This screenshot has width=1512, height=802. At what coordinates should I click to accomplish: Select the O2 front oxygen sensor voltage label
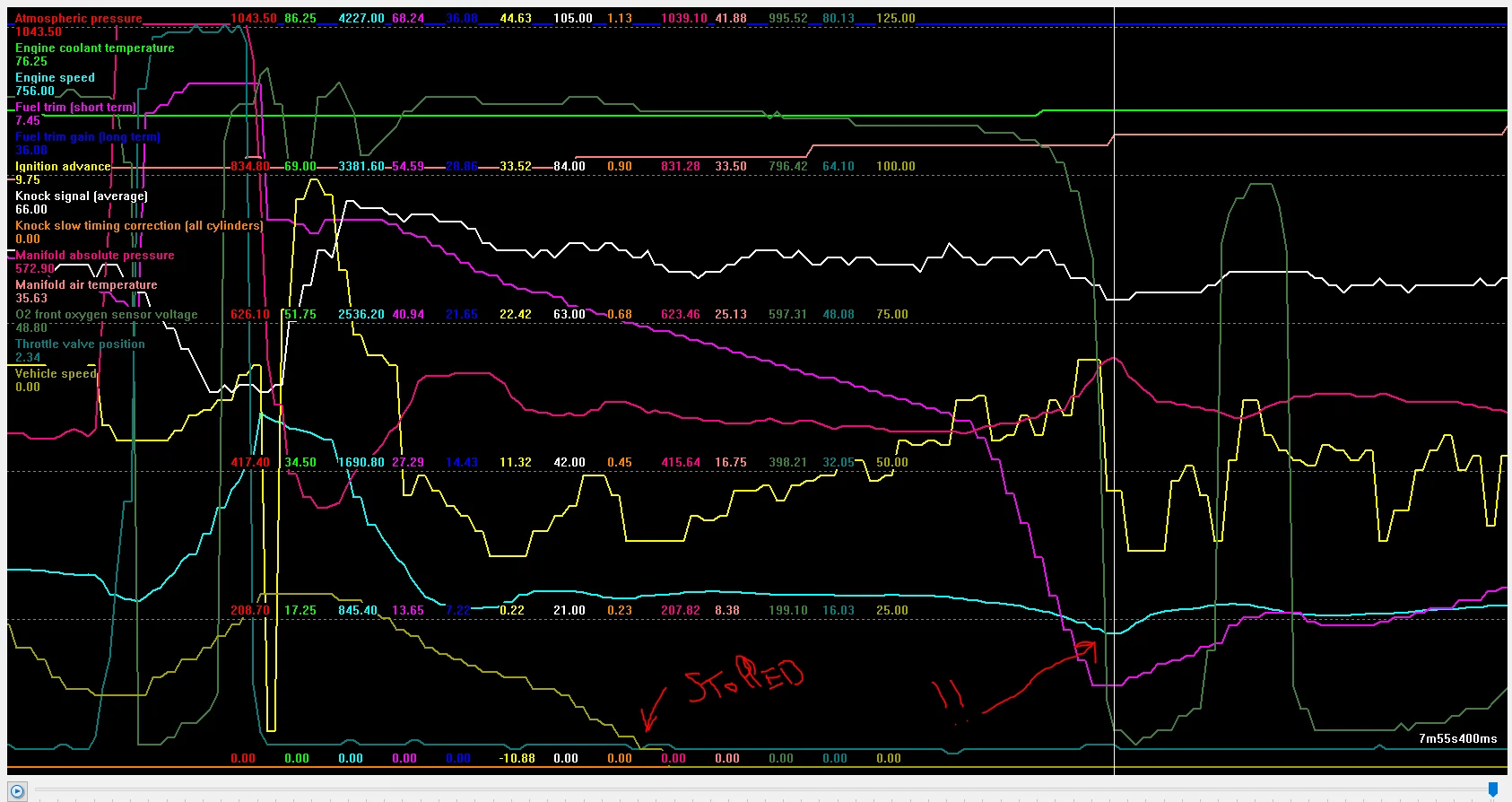point(107,314)
